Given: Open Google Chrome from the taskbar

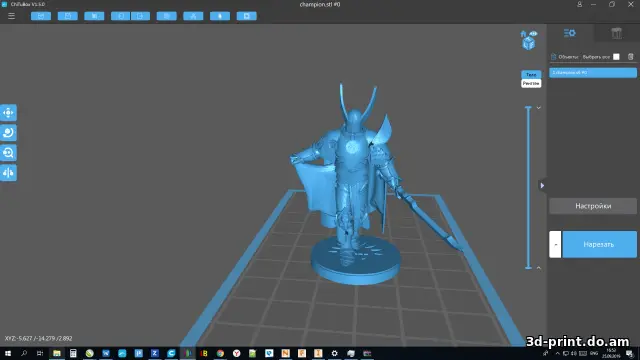Looking at the screenshot, I should click(x=220, y=353).
